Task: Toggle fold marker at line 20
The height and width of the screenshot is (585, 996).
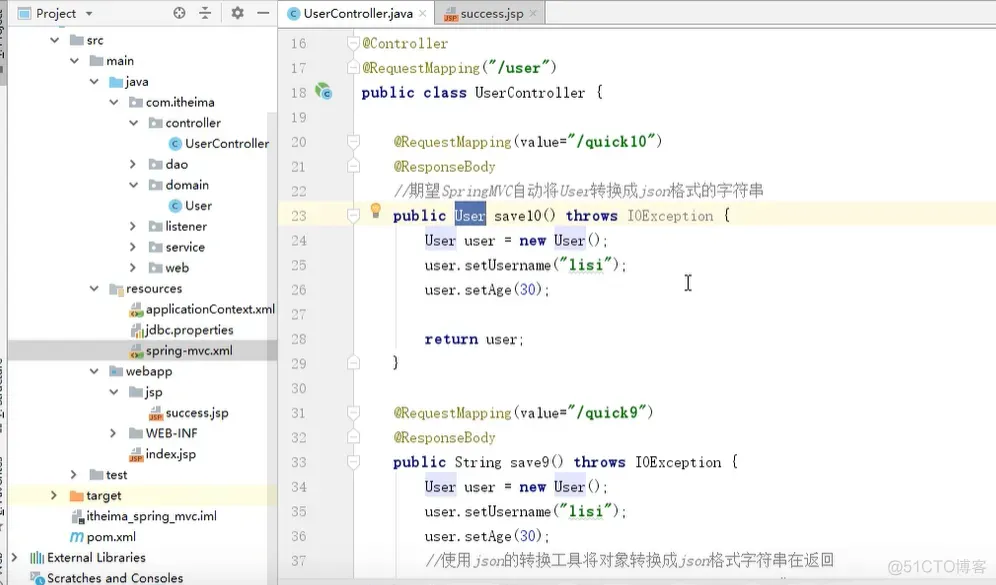Action: 354,142
